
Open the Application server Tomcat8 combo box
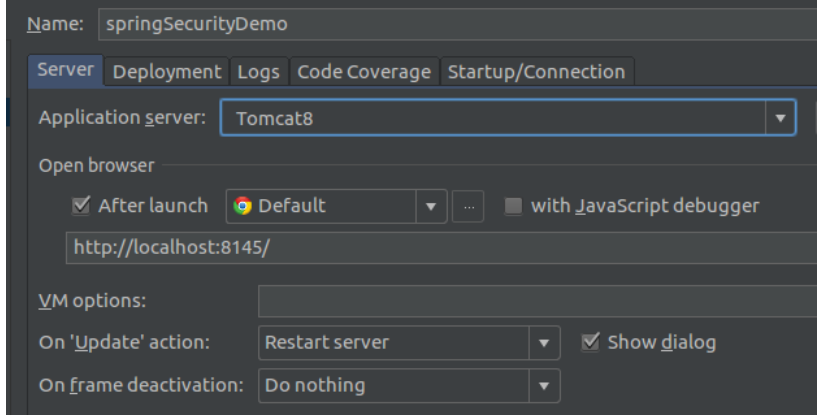pos(508,118)
